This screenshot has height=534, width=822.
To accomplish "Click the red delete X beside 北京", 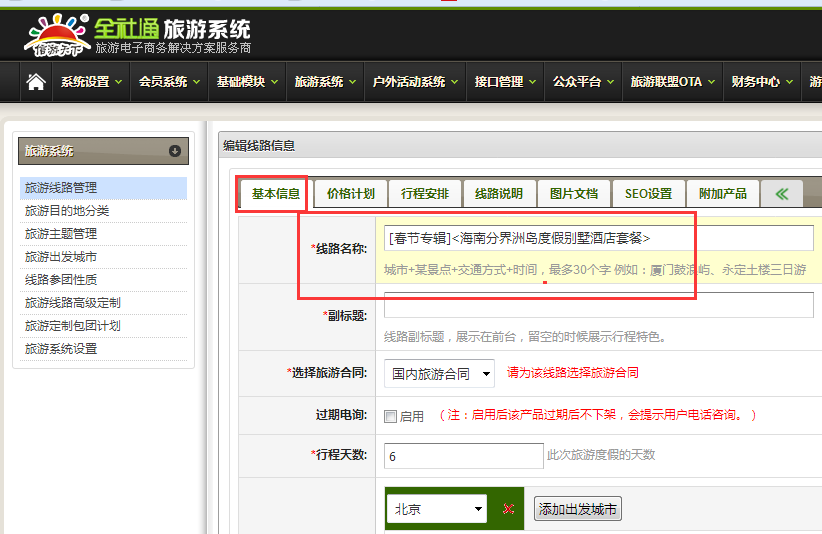I will [508, 509].
